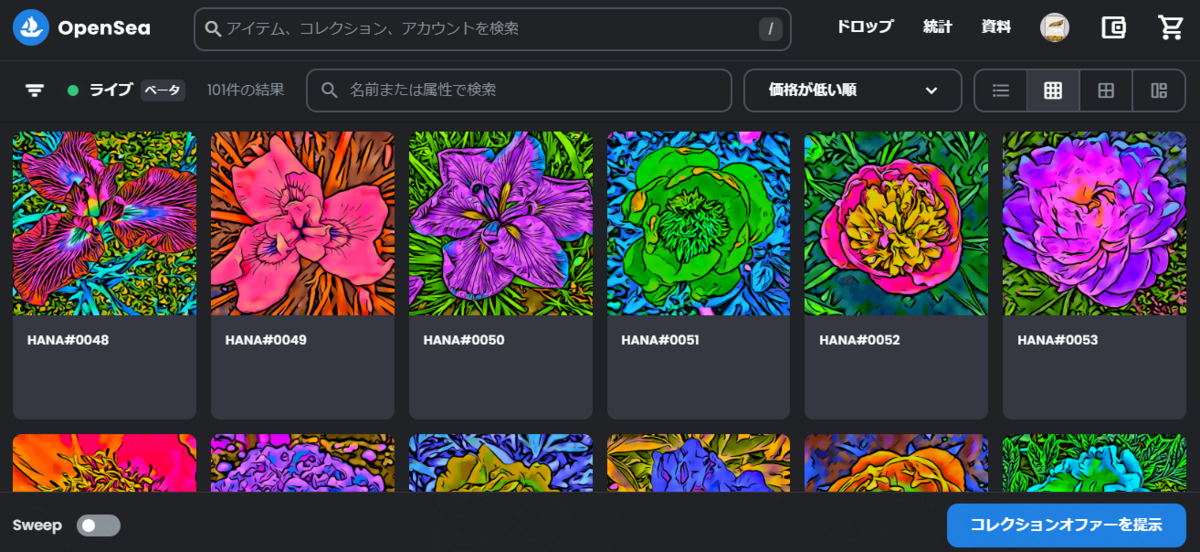Image resolution: width=1200 pixels, height=552 pixels.
Task: Click the magnifier in the global search bar
Action: tap(213, 29)
